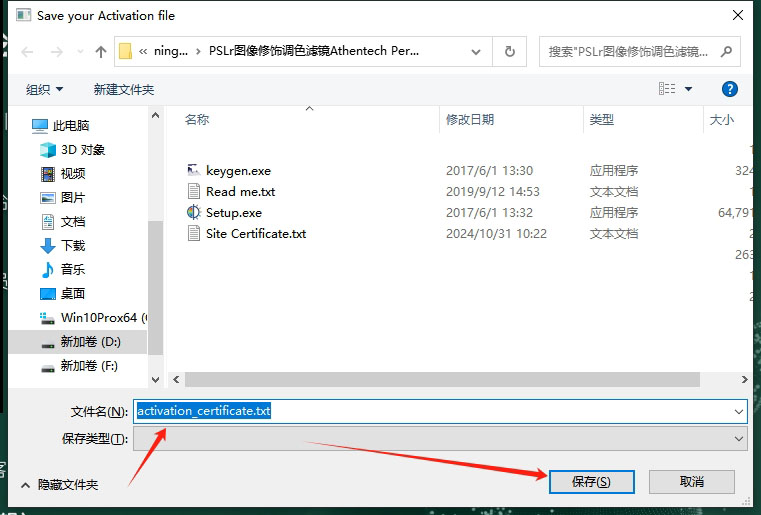Click the folder icon in address bar
This screenshot has width=761, height=515.
click(126, 51)
